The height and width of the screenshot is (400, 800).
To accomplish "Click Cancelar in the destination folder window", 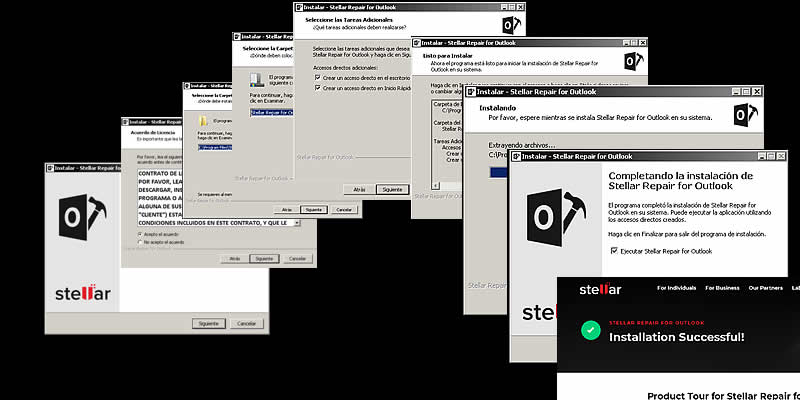I will tap(344, 210).
